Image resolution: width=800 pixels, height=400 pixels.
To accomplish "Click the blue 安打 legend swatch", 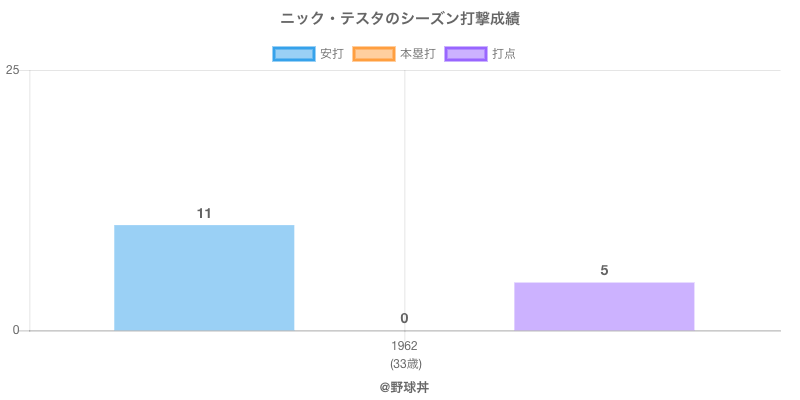I will (293, 54).
